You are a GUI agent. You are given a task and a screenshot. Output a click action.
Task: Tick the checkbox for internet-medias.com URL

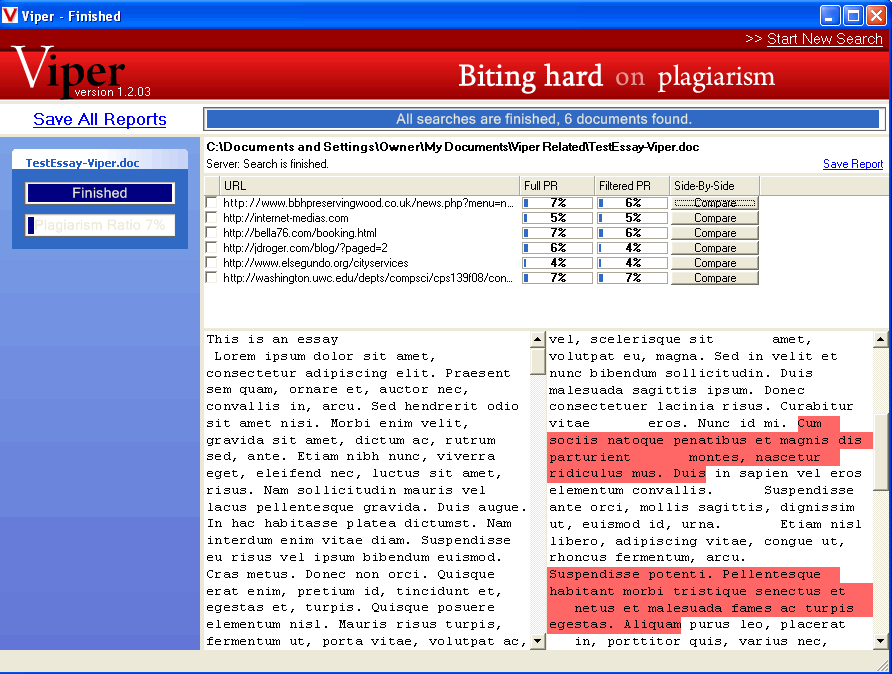[x=212, y=217]
